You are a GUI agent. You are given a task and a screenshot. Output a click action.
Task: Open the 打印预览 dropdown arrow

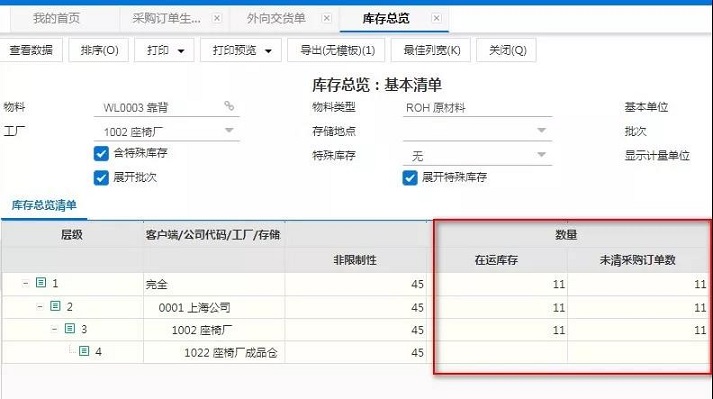268,51
